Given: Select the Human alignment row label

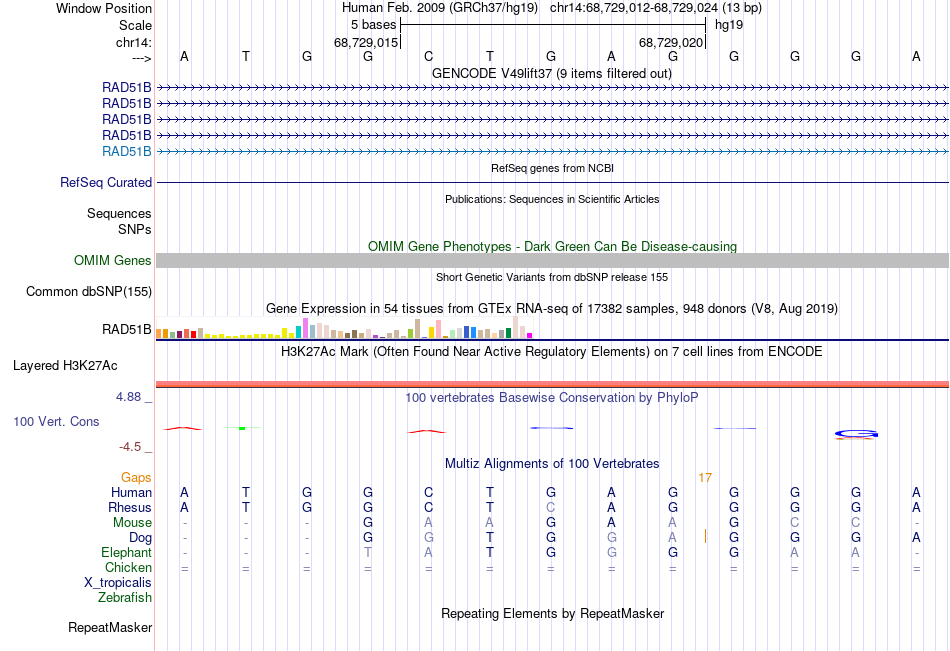Looking at the screenshot, I should (x=131, y=492).
